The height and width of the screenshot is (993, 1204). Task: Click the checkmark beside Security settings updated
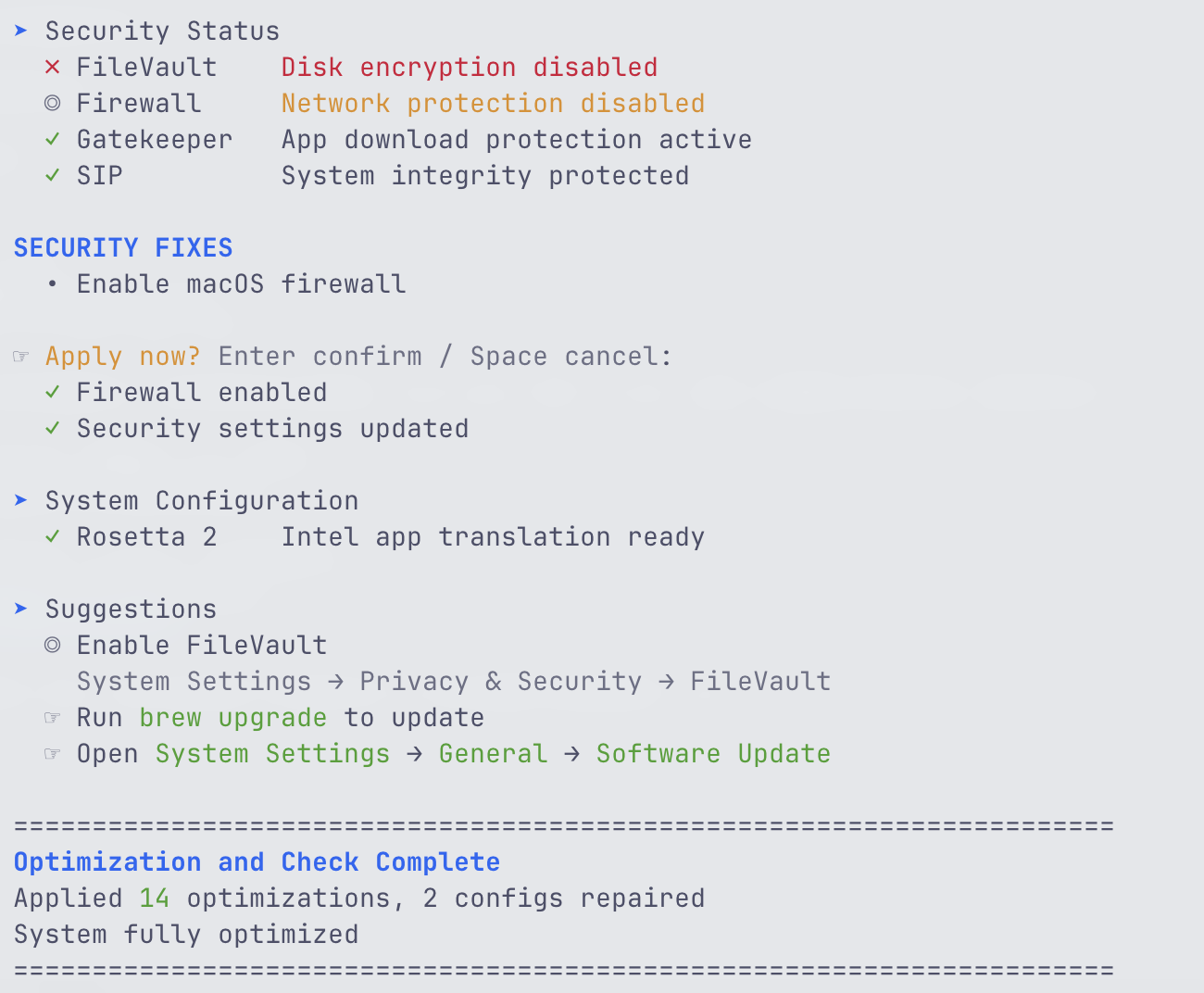coord(53,429)
